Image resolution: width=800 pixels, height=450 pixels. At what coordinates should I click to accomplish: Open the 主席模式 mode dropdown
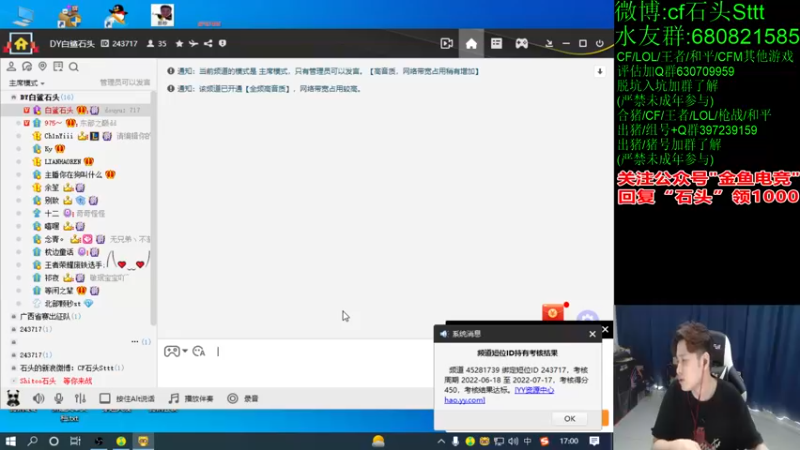(x=27, y=83)
